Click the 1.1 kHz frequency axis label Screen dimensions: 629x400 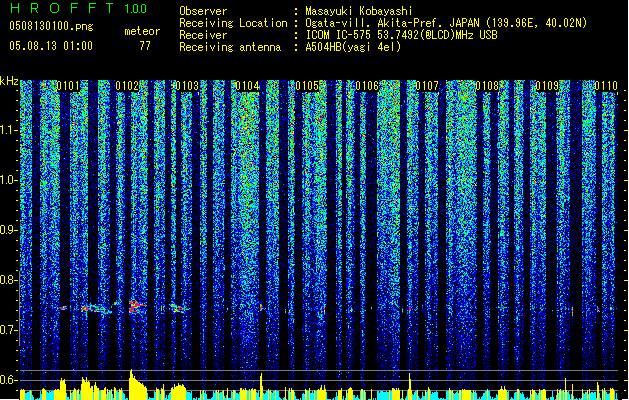(8, 130)
